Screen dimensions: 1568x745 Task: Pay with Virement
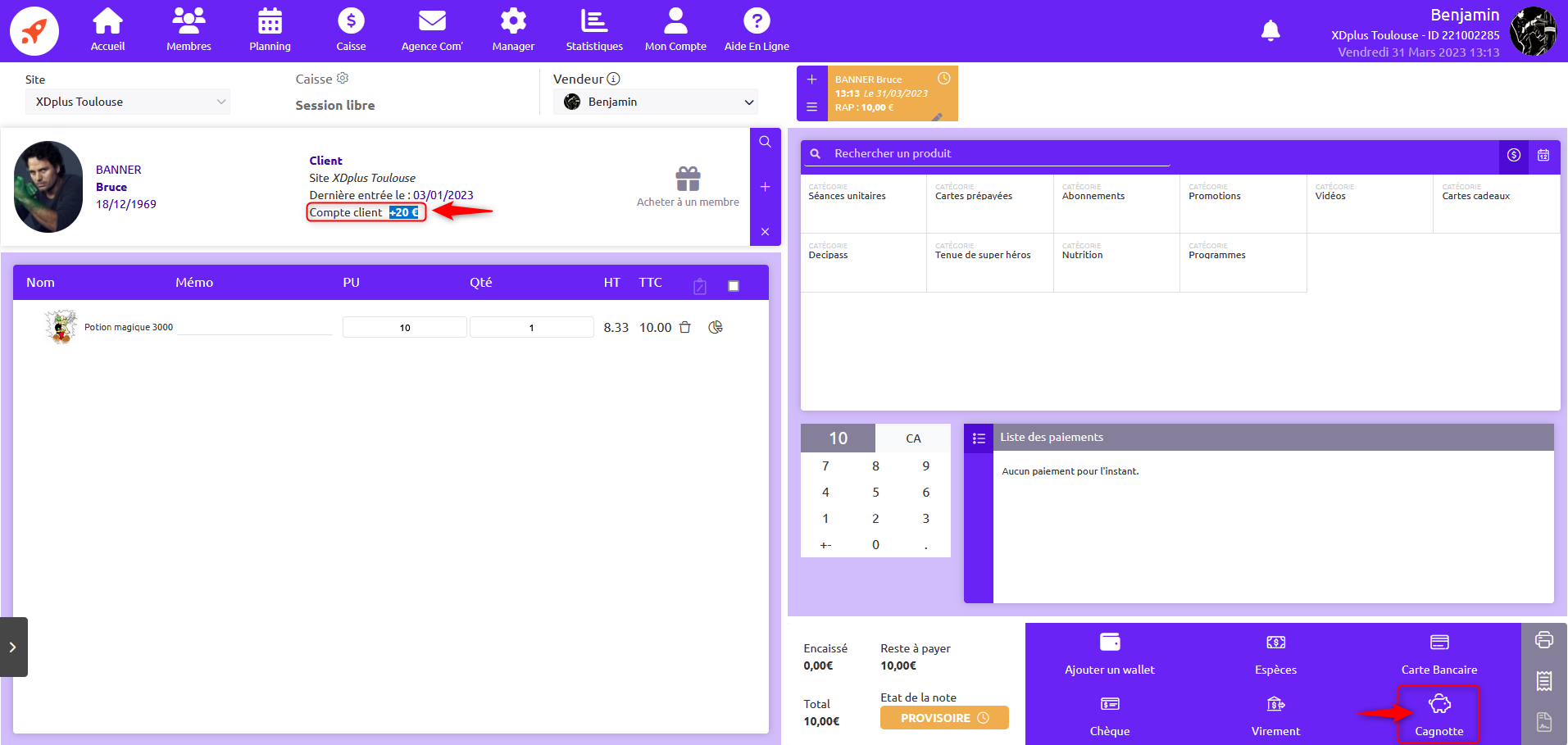(x=1275, y=716)
